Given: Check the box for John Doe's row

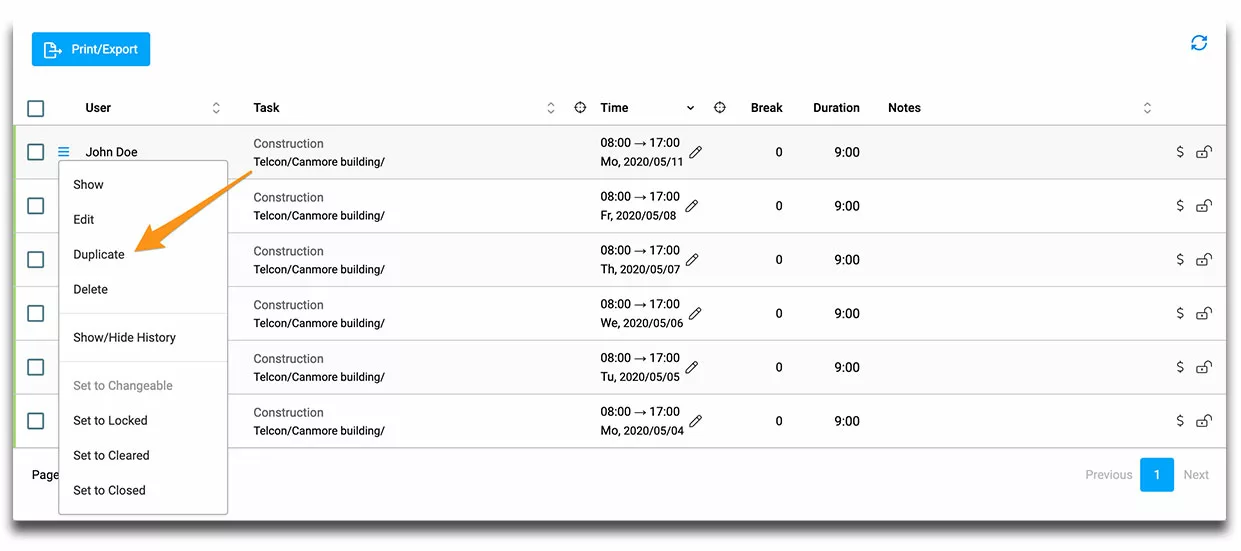Looking at the screenshot, I should (x=36, y=152).
